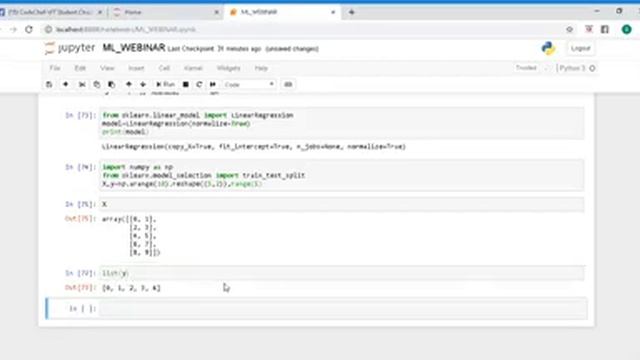The height and width of the screenshot is (360, 640).
Task: Open a new browser tab
Action: 351,12
